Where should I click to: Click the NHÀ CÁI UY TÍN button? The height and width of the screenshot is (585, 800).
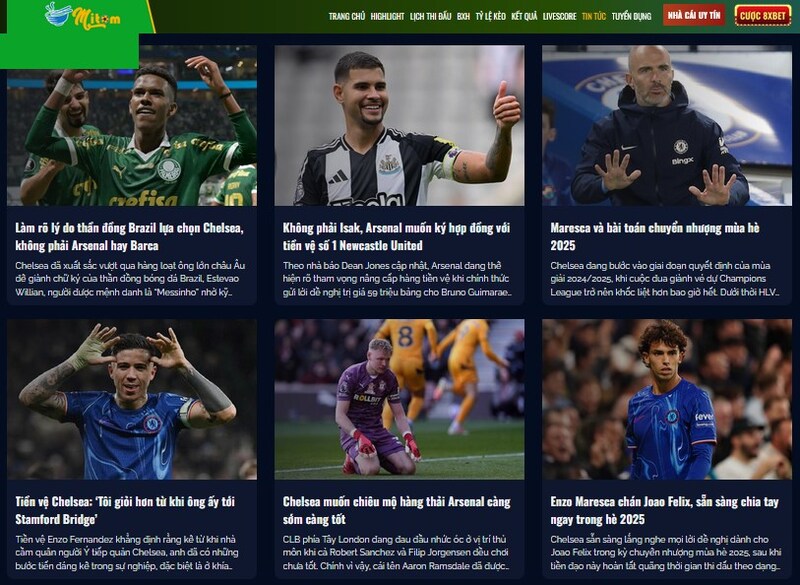(694, 15)
